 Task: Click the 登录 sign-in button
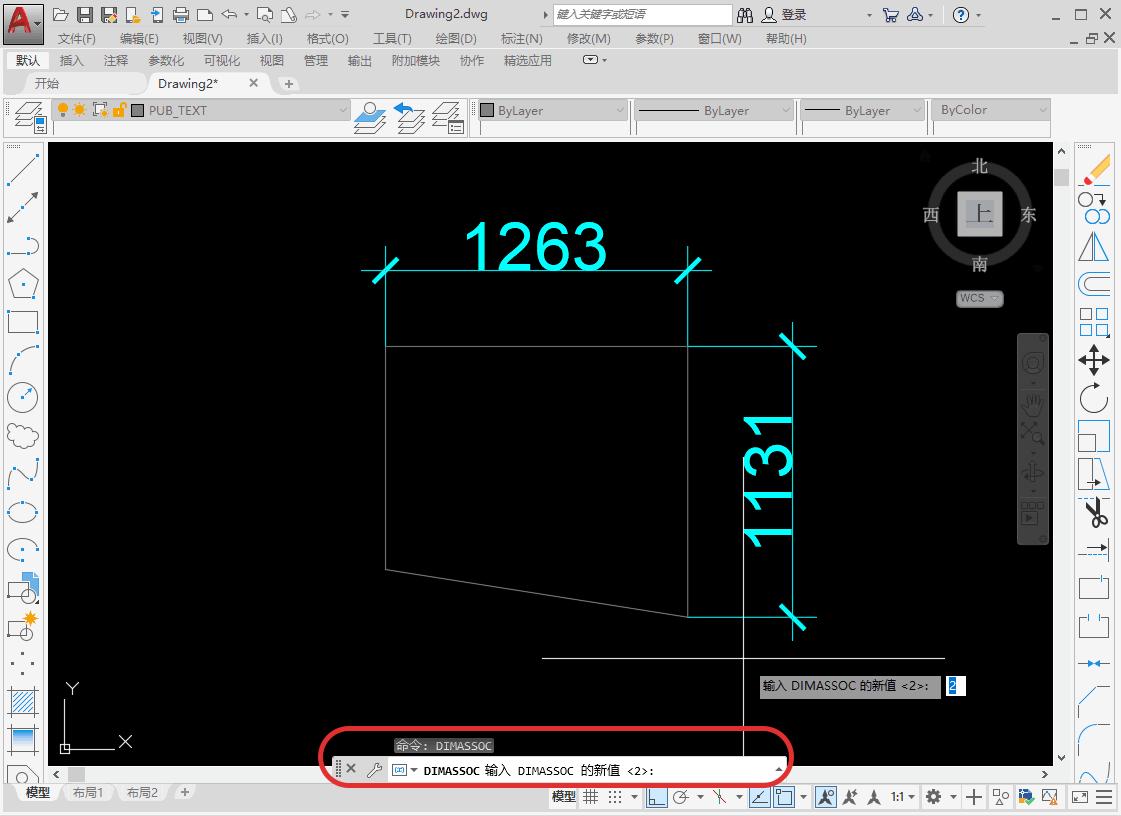click(x=785, y=15)
